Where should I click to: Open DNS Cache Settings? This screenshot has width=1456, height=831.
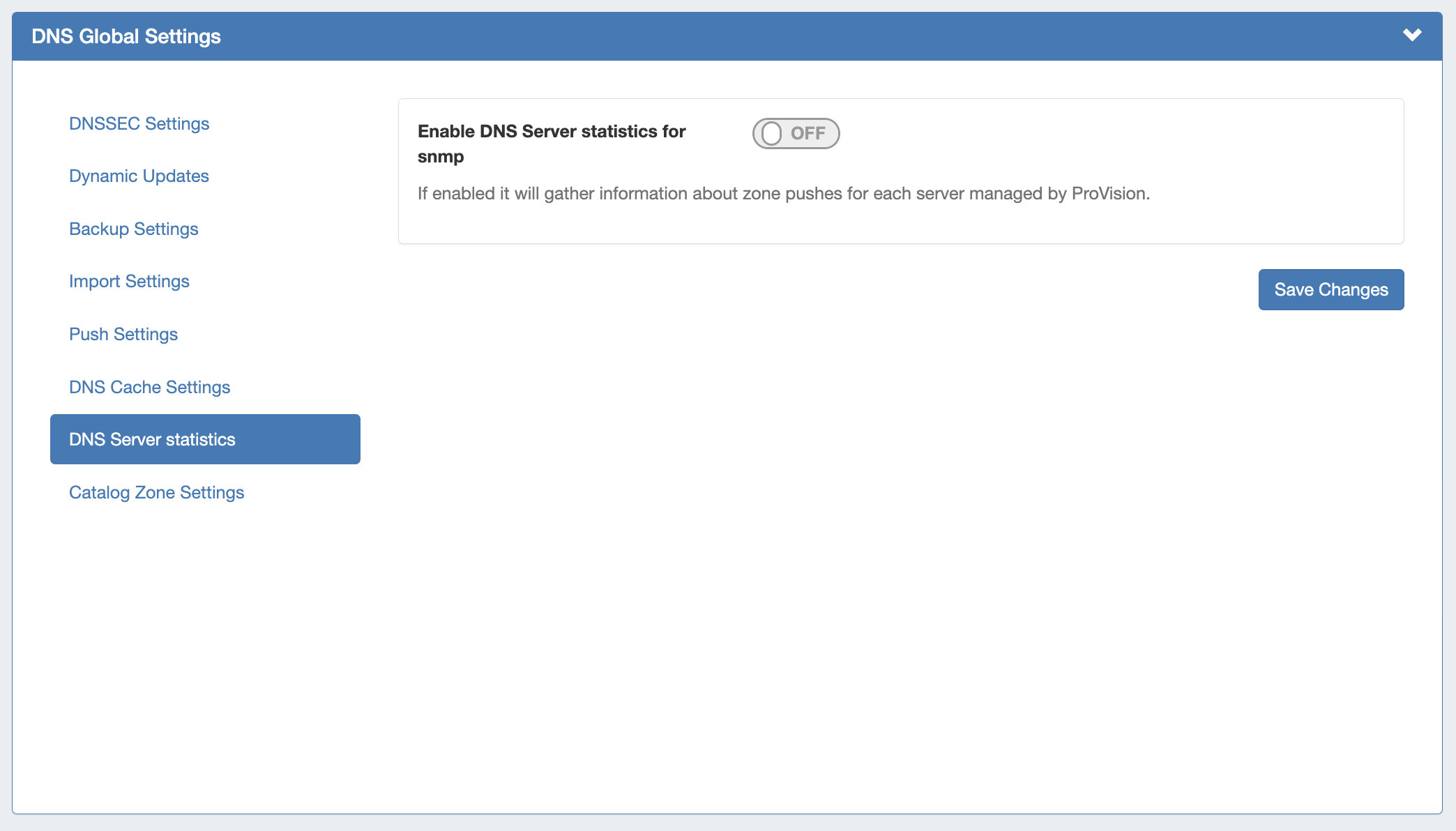149,387
